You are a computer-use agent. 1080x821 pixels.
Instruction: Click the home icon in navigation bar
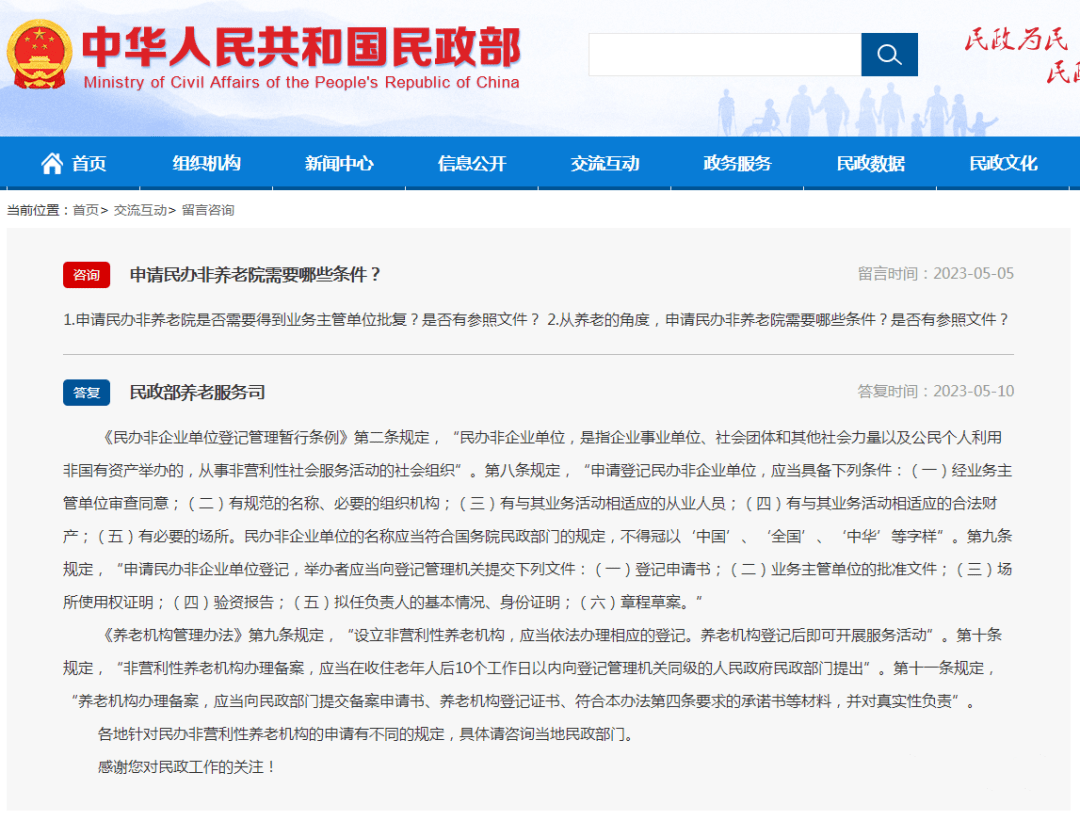52,164
